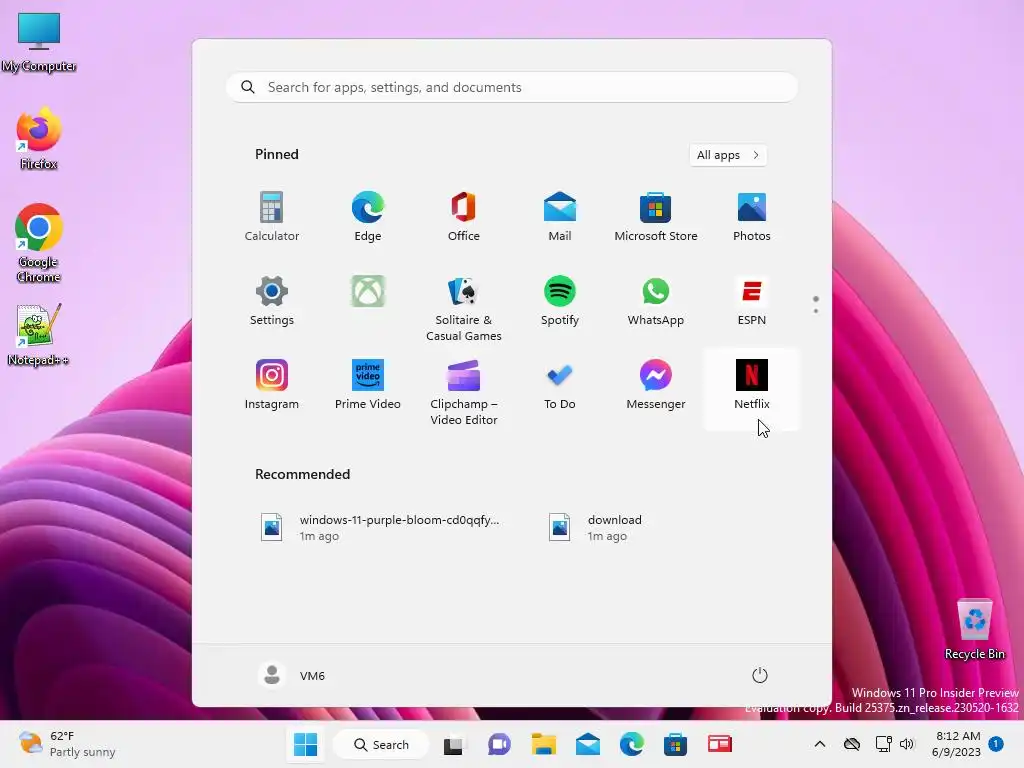Open the ESPN pinned app
The height and width of the screenshot is (768, 1024).
pos(752,301)
